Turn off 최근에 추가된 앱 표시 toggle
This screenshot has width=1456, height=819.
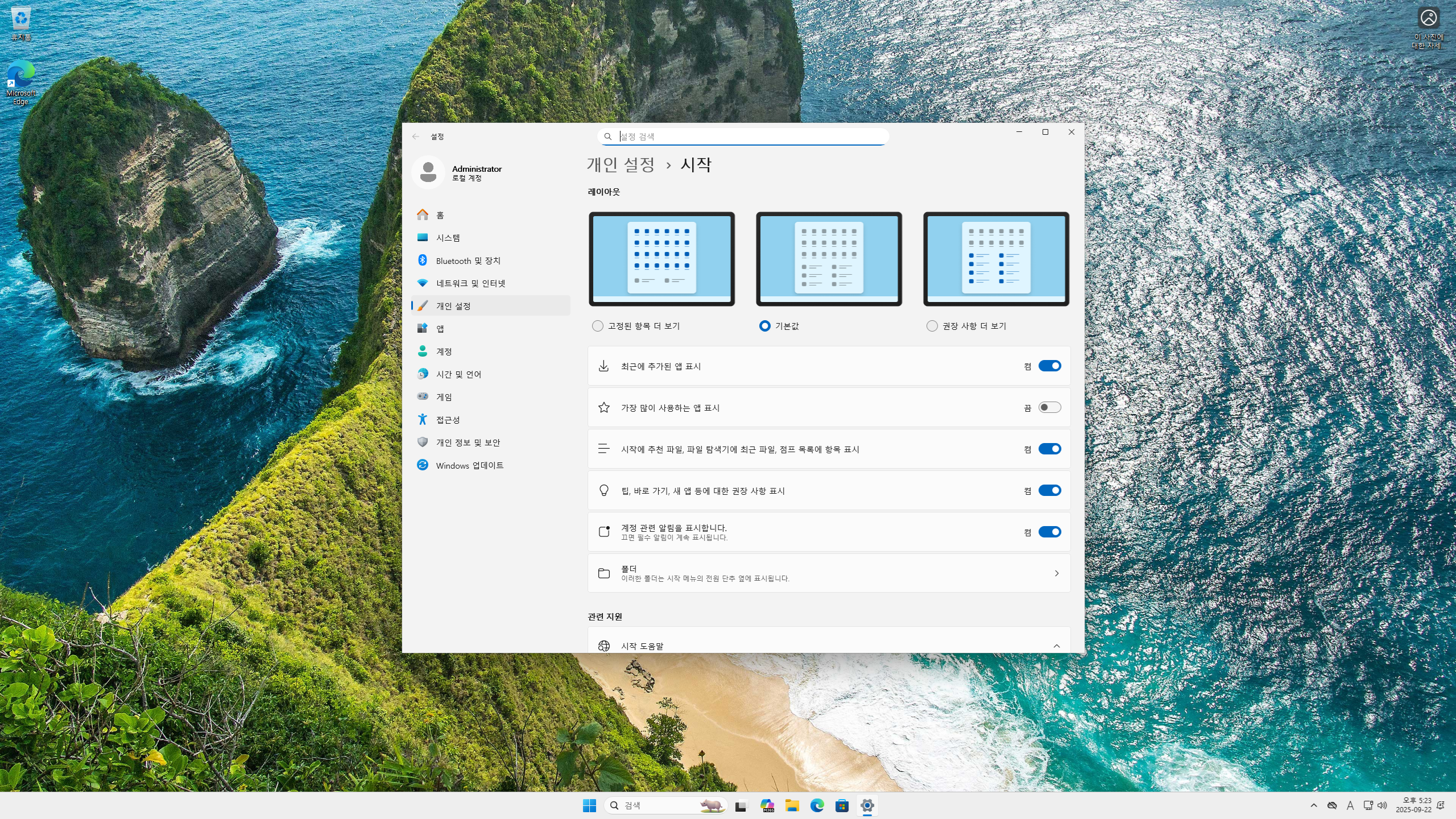[1049, 366]
